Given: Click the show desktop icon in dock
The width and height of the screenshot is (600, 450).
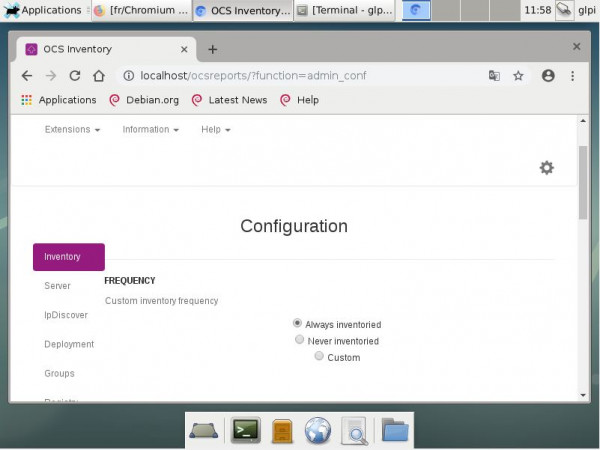Looking at the screenshot, I should point(204,430).
